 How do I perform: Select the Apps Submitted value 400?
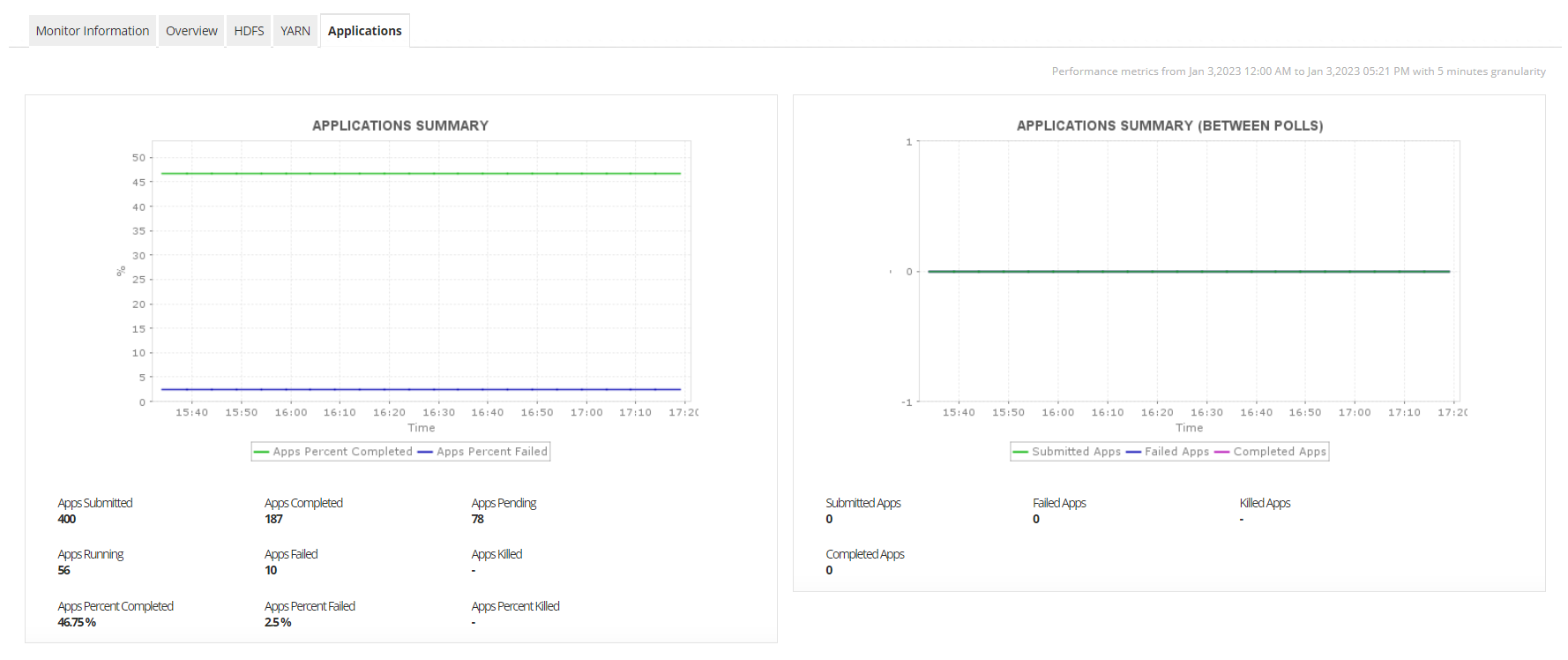[x=67, y=520]
